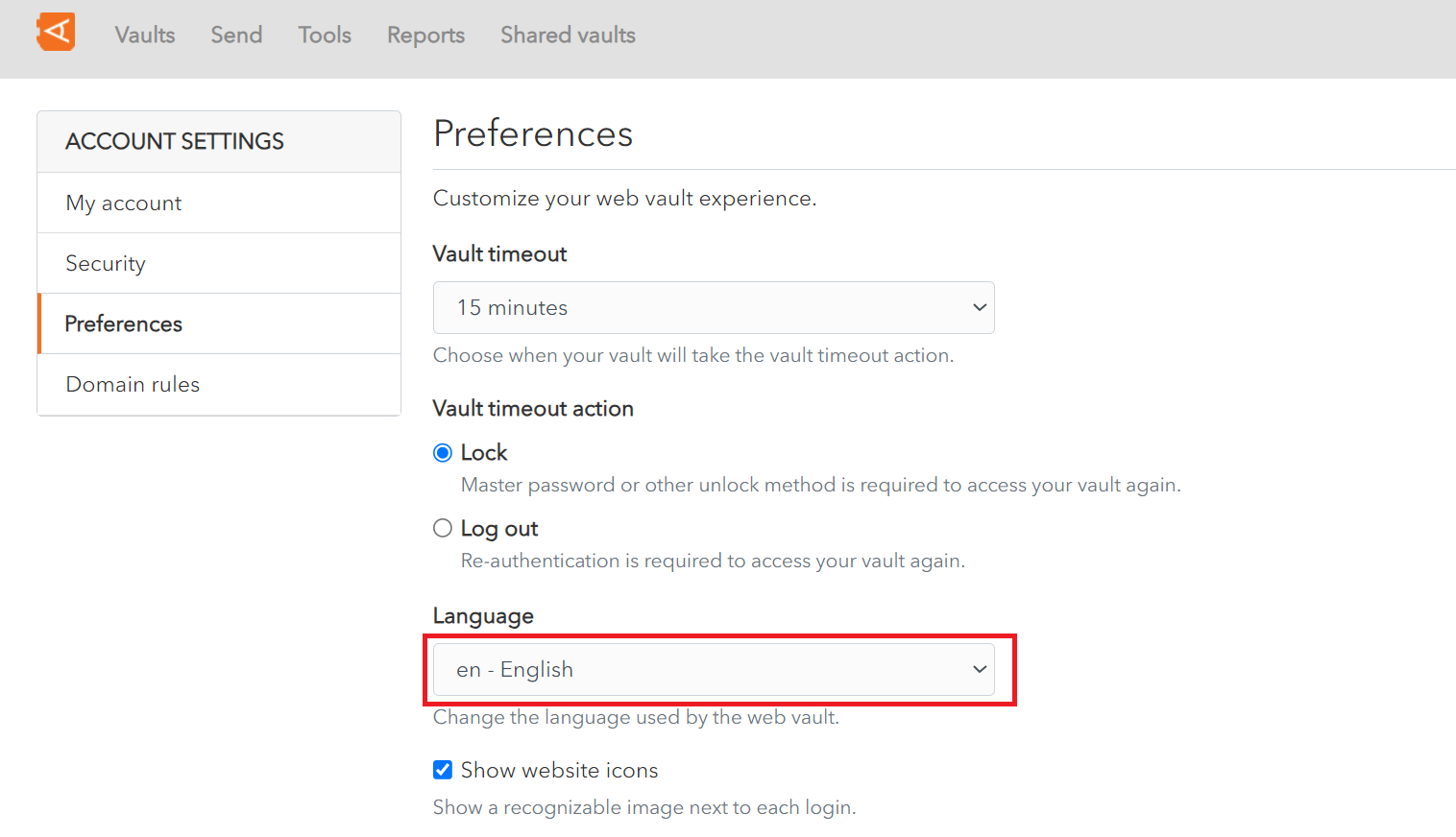
Task: Click the orange app logo icon
Action: pos(56,33)
